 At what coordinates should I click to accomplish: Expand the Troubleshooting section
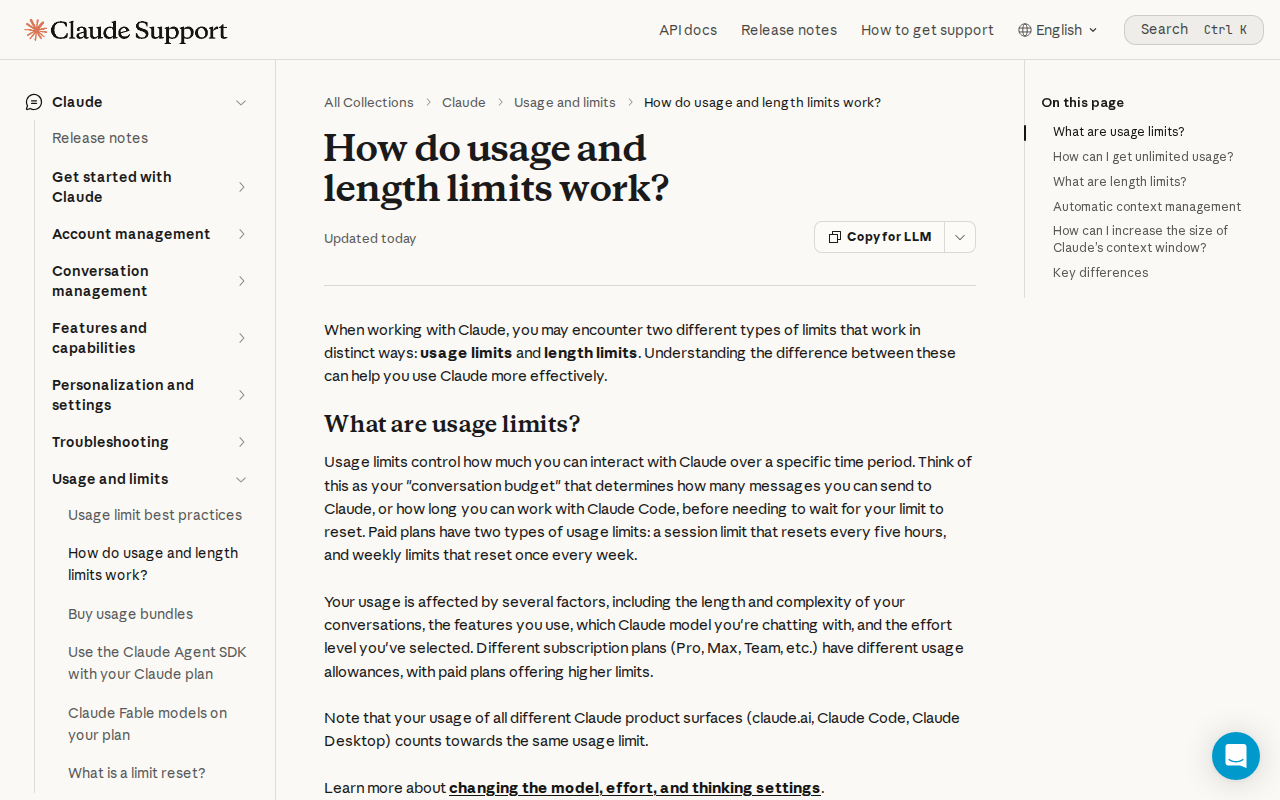[x=241, y=442]
